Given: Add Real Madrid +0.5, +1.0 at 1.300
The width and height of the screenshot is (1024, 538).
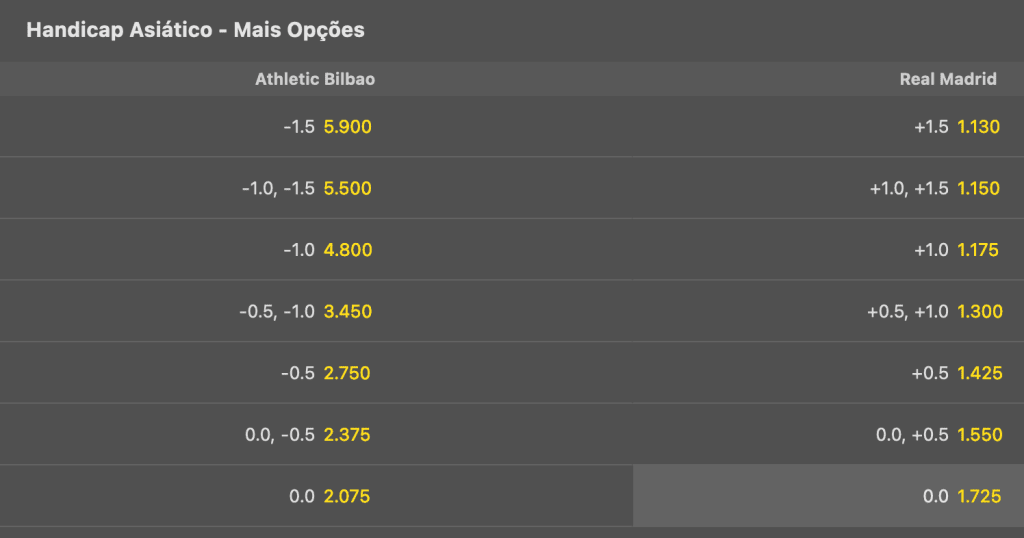Looking at the screenshot, I should pyautogui.click(x=828, y=311).
